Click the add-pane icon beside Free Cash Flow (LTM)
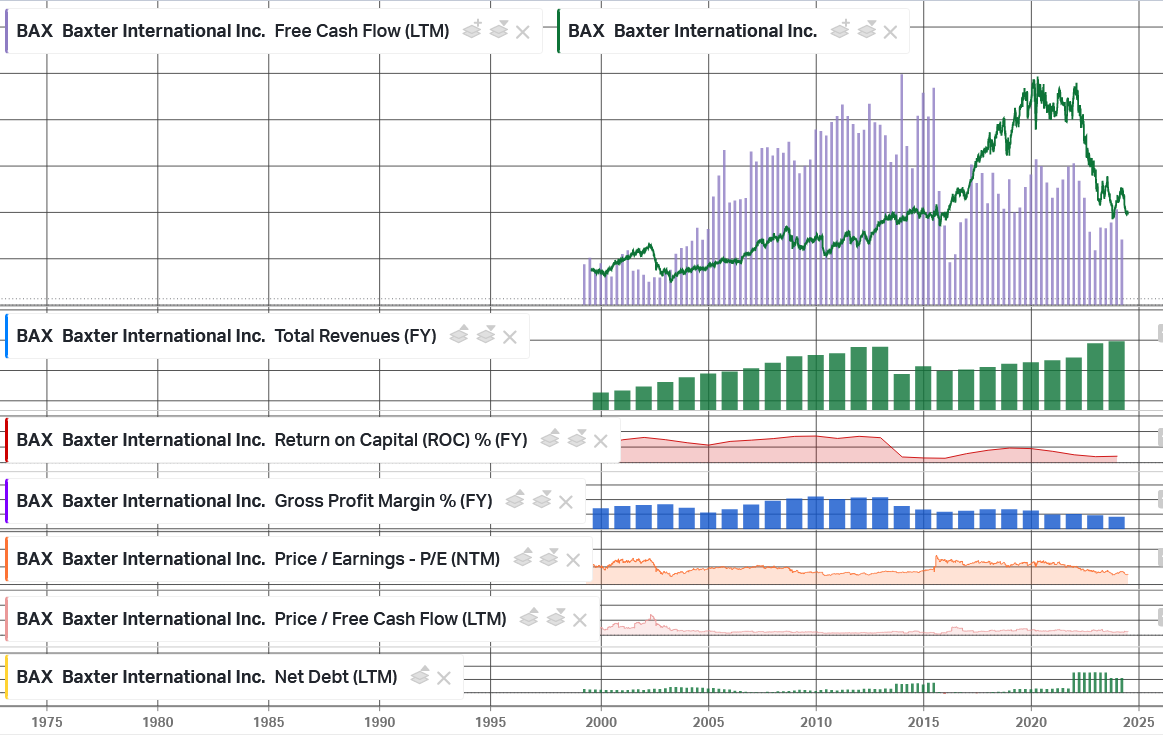Viewport: 1163px width, 735px height. point(472,30)
